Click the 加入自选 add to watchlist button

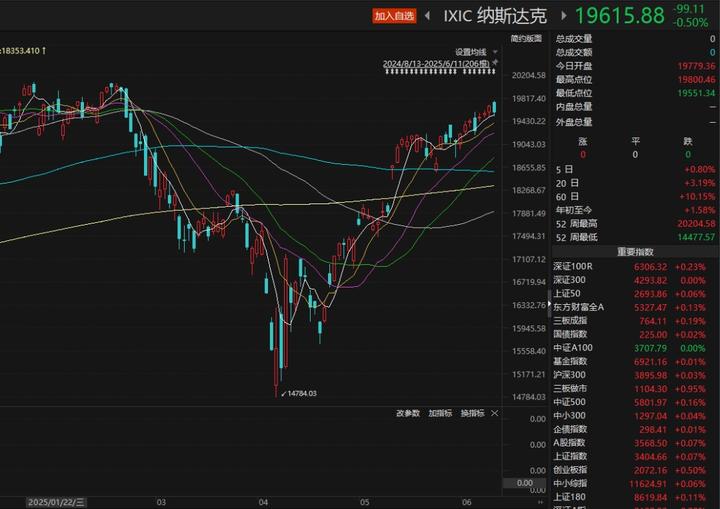coord(394,16)
